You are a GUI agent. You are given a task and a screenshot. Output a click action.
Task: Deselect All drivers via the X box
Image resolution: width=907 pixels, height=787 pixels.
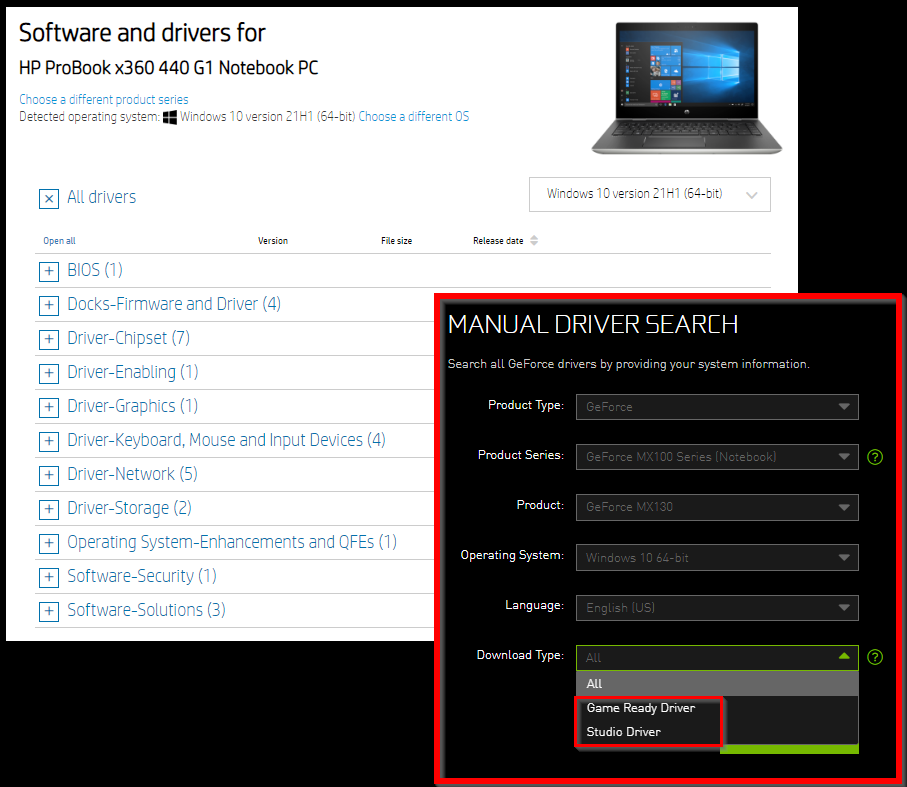[x=49, y=198]
